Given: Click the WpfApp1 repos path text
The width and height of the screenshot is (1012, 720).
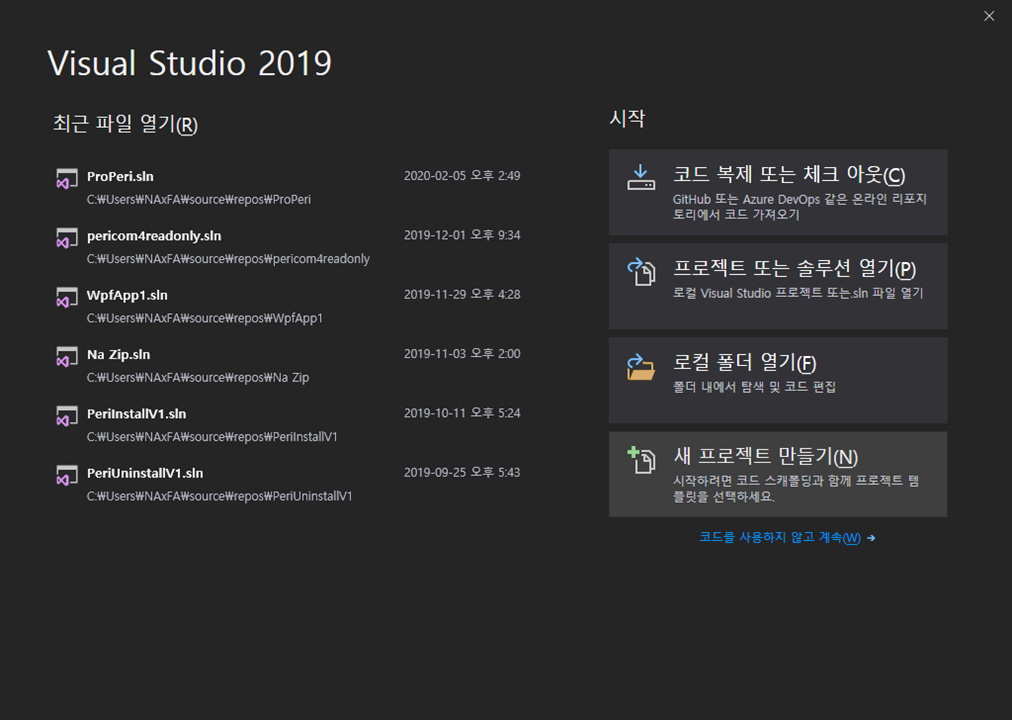Looking at the screenshot, I should coord(205,318).
